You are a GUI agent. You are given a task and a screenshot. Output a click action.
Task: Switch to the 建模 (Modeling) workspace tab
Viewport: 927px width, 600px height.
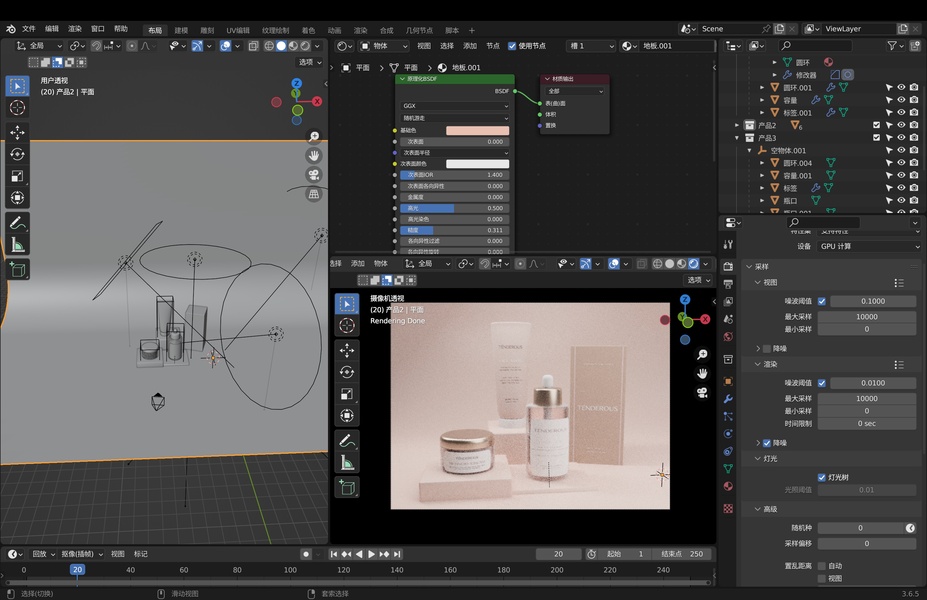tap(181, 30)
